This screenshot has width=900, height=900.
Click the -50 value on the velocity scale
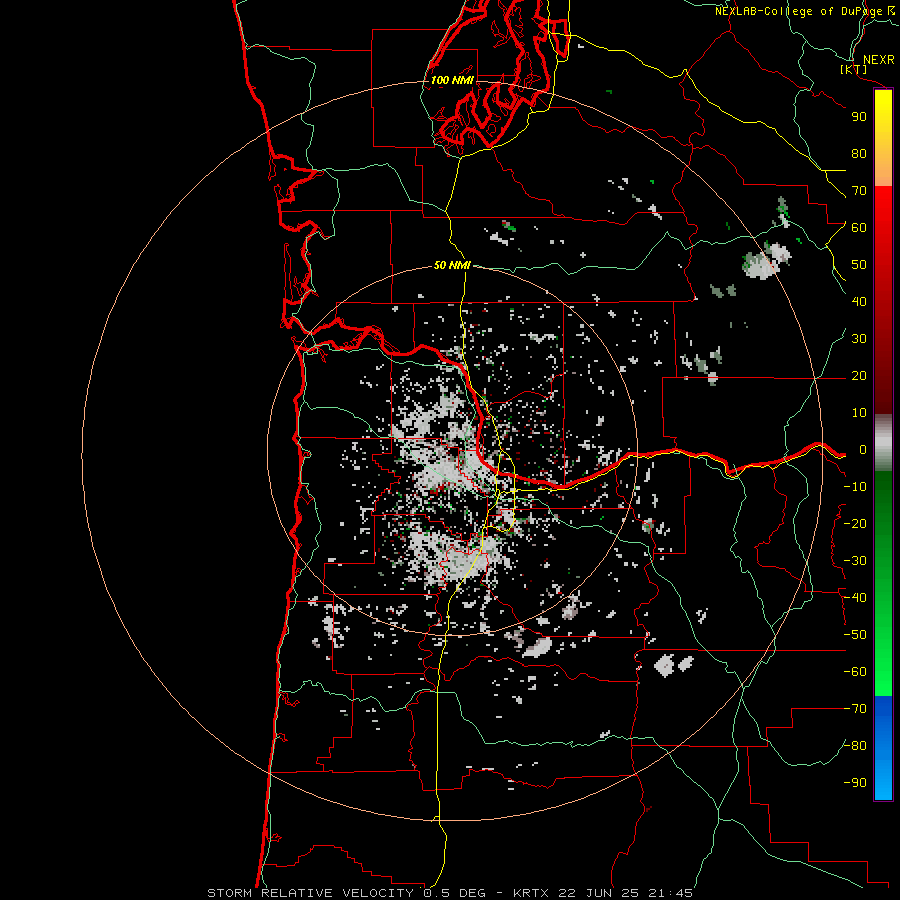point(855,635)
